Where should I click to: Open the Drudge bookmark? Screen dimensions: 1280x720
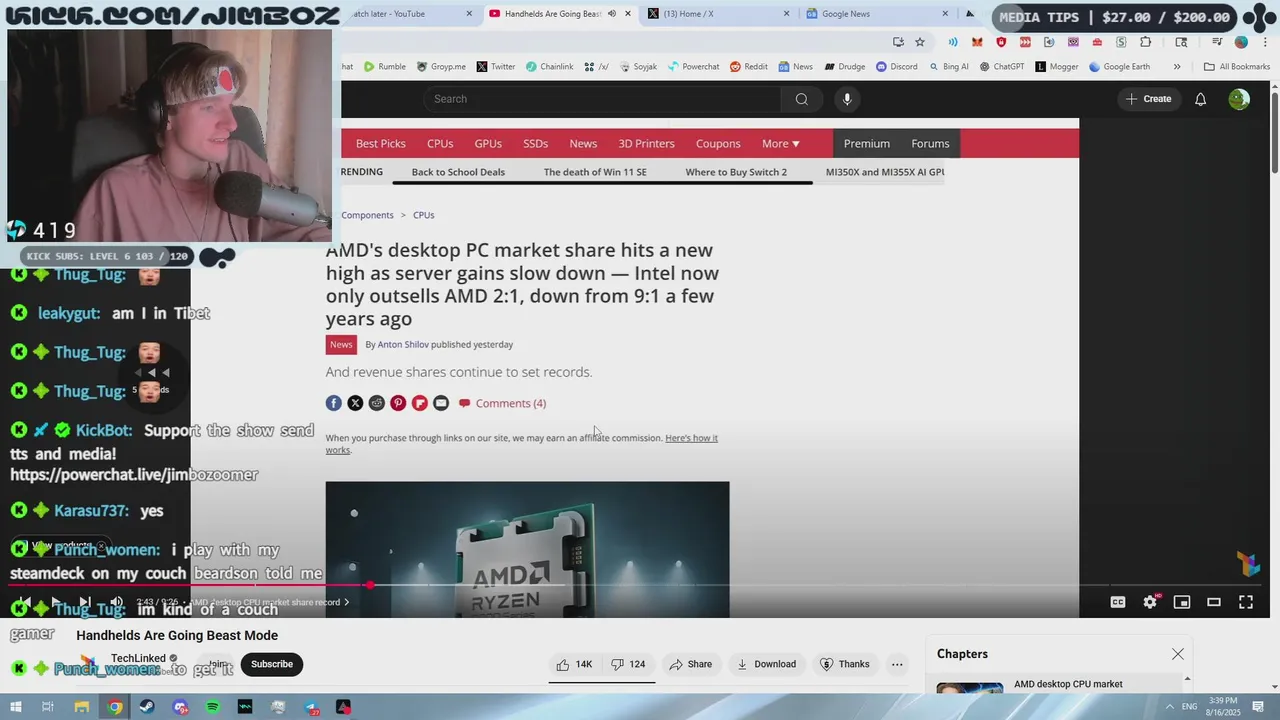[x=845, y=67]
